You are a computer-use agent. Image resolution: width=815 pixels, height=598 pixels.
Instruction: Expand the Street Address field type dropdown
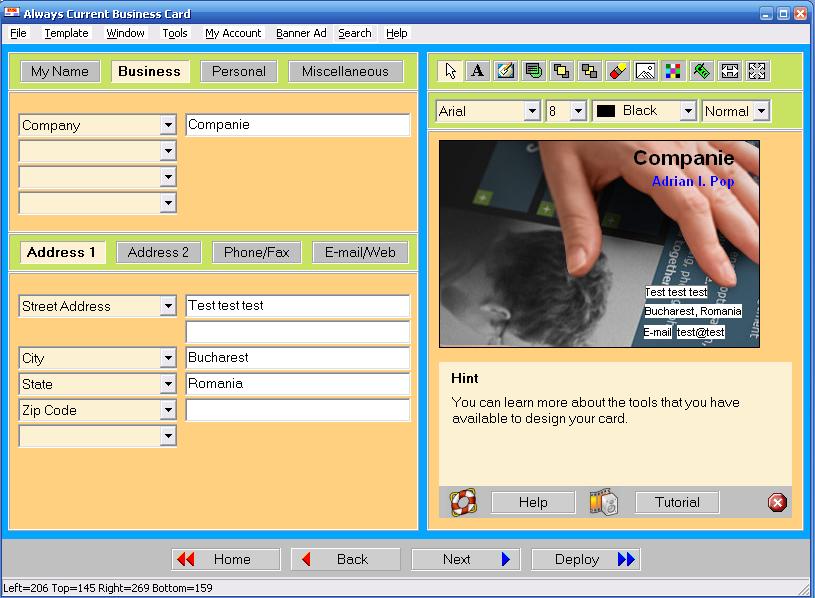click(x=167, y=306)
